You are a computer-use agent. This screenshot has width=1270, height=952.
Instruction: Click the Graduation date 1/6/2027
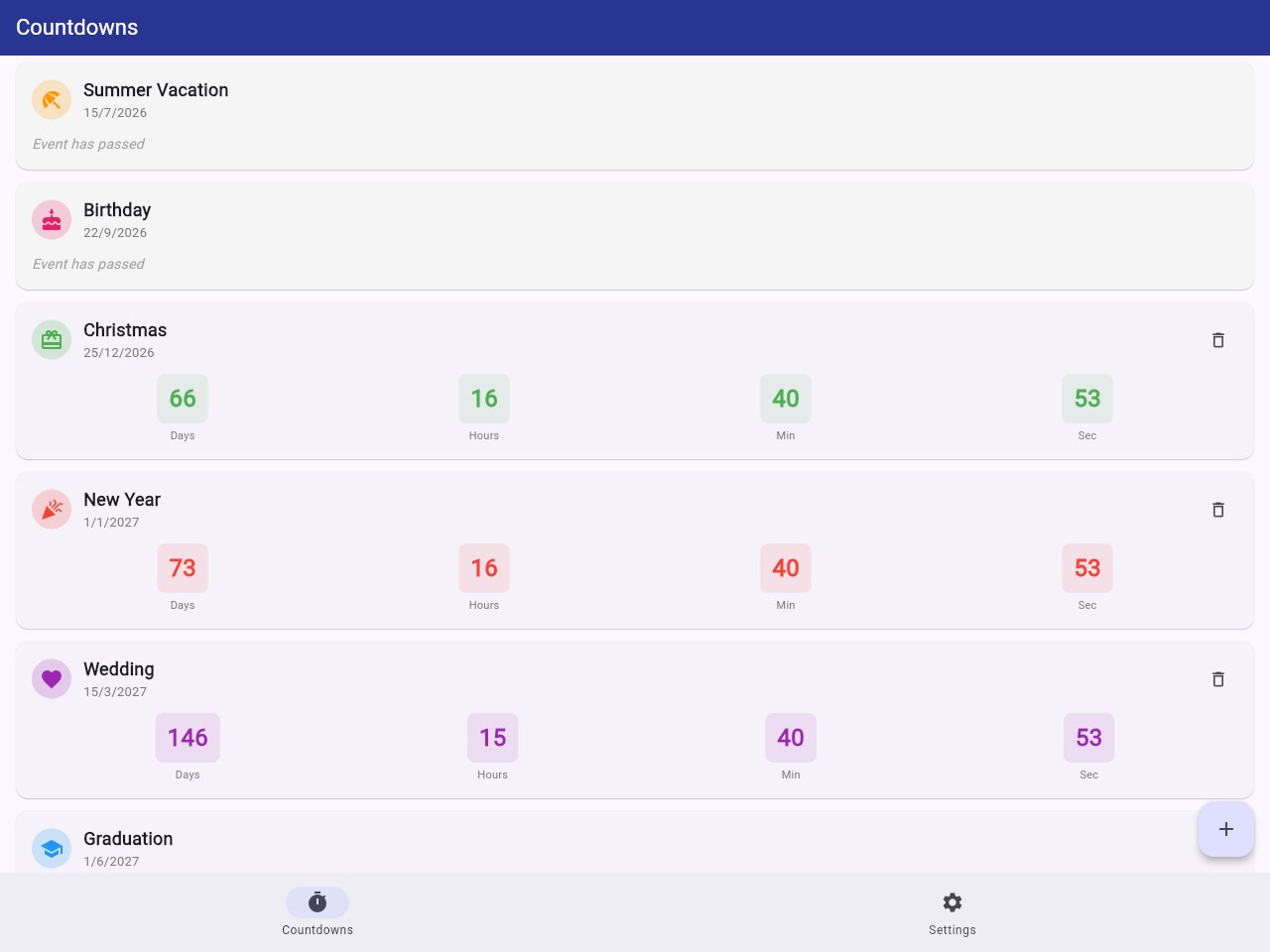pos(111,862)
